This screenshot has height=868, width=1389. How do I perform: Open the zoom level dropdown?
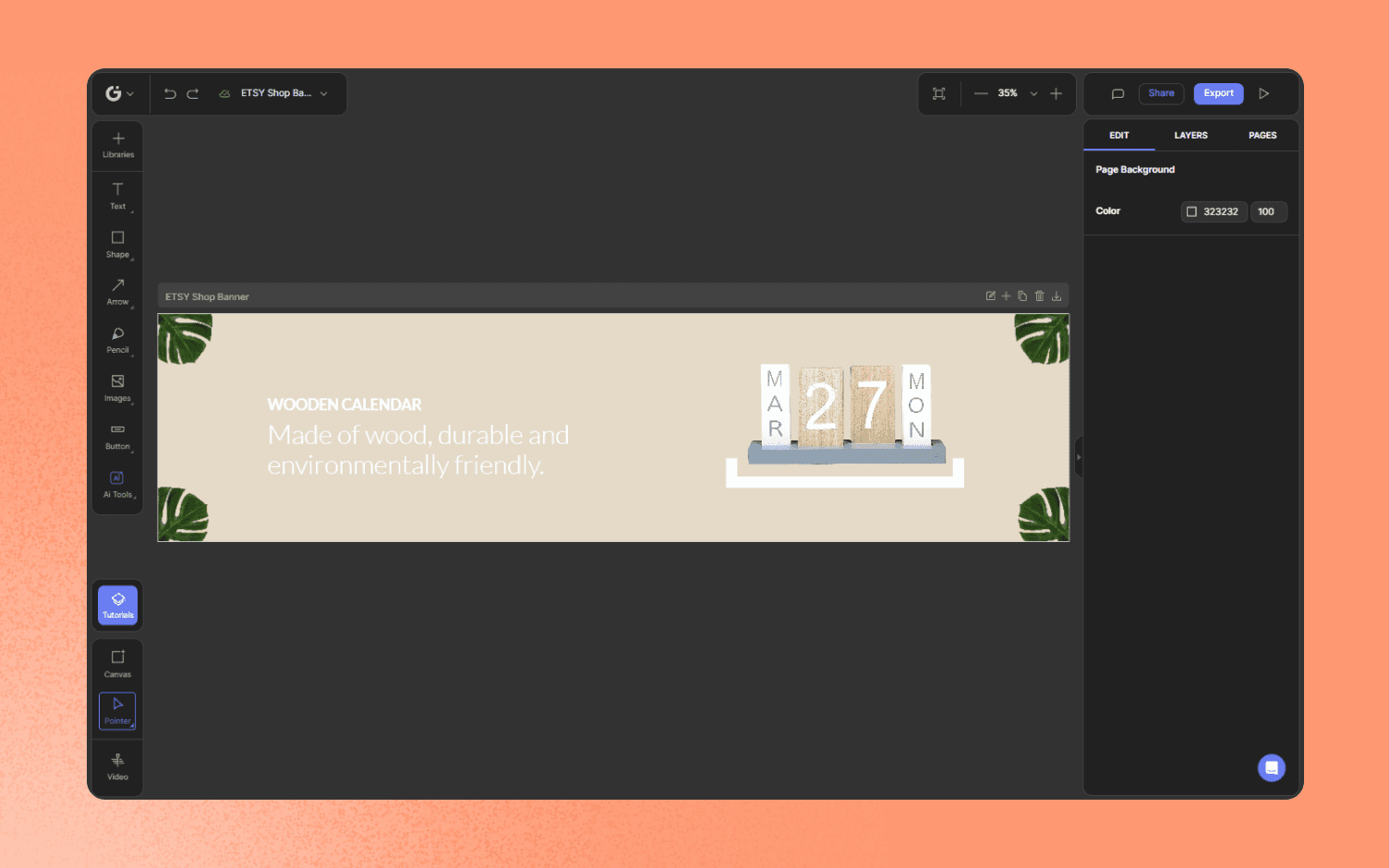1033,93
